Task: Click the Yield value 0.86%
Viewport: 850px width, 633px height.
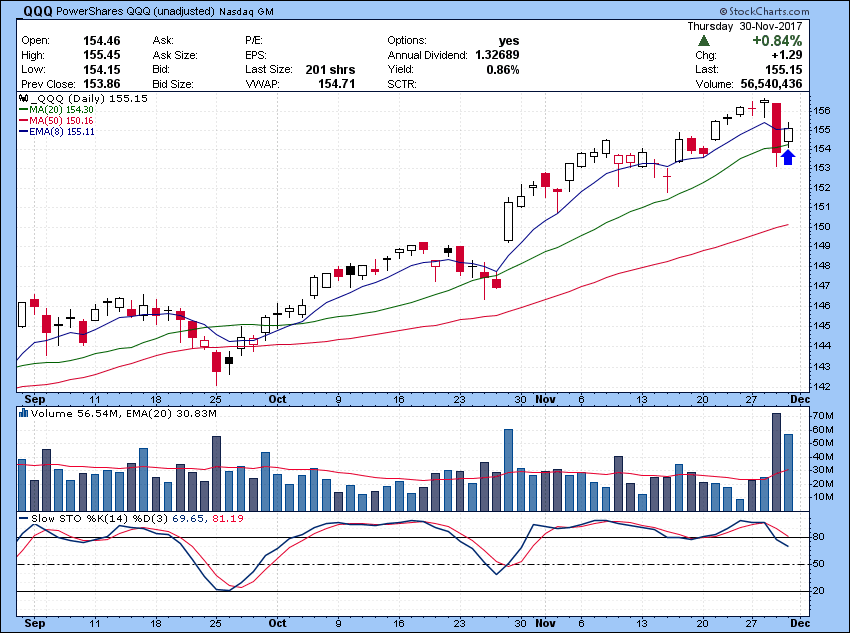Action: tap(503, 69)
